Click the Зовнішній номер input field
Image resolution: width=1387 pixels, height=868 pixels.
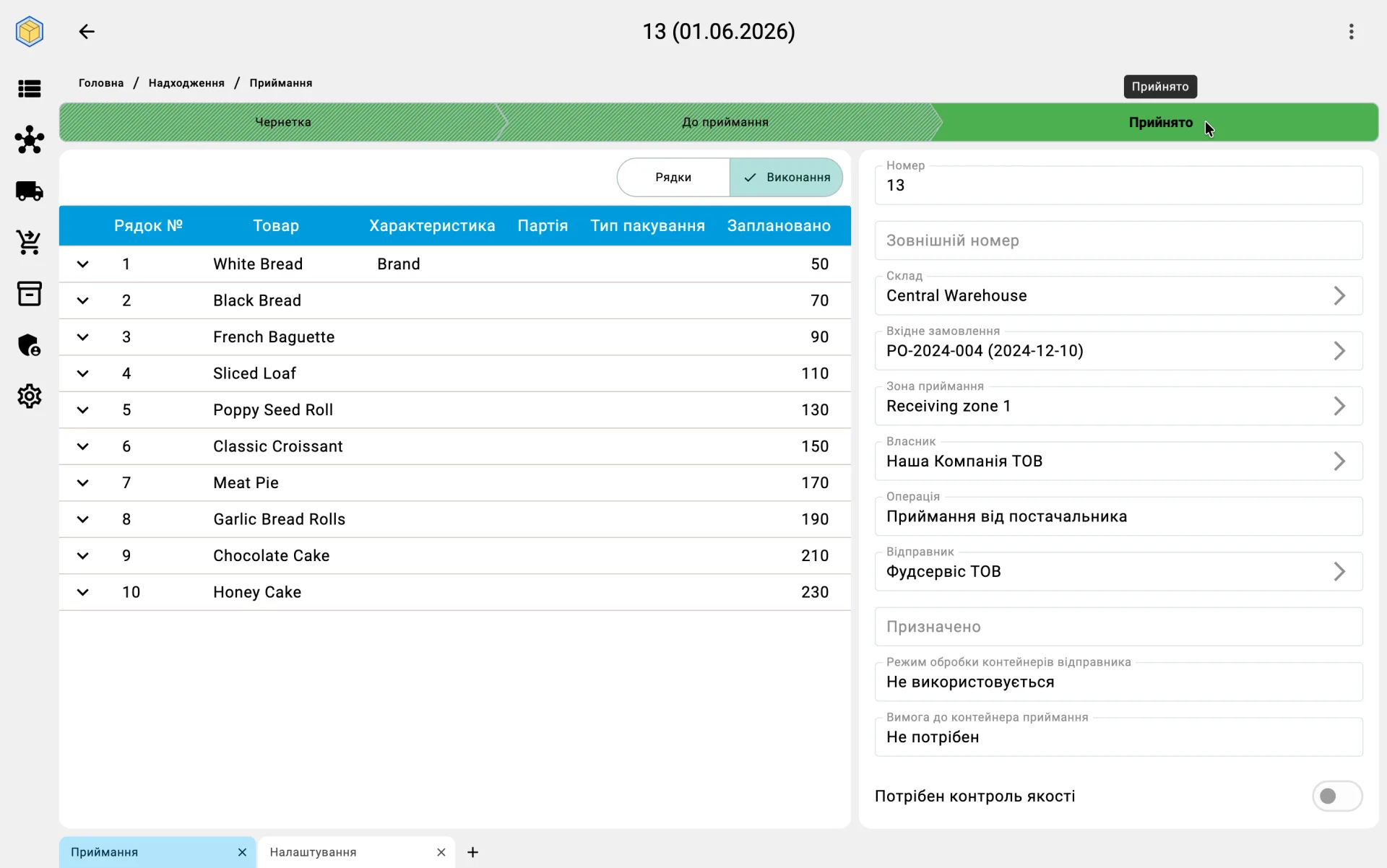point(1118,240)
